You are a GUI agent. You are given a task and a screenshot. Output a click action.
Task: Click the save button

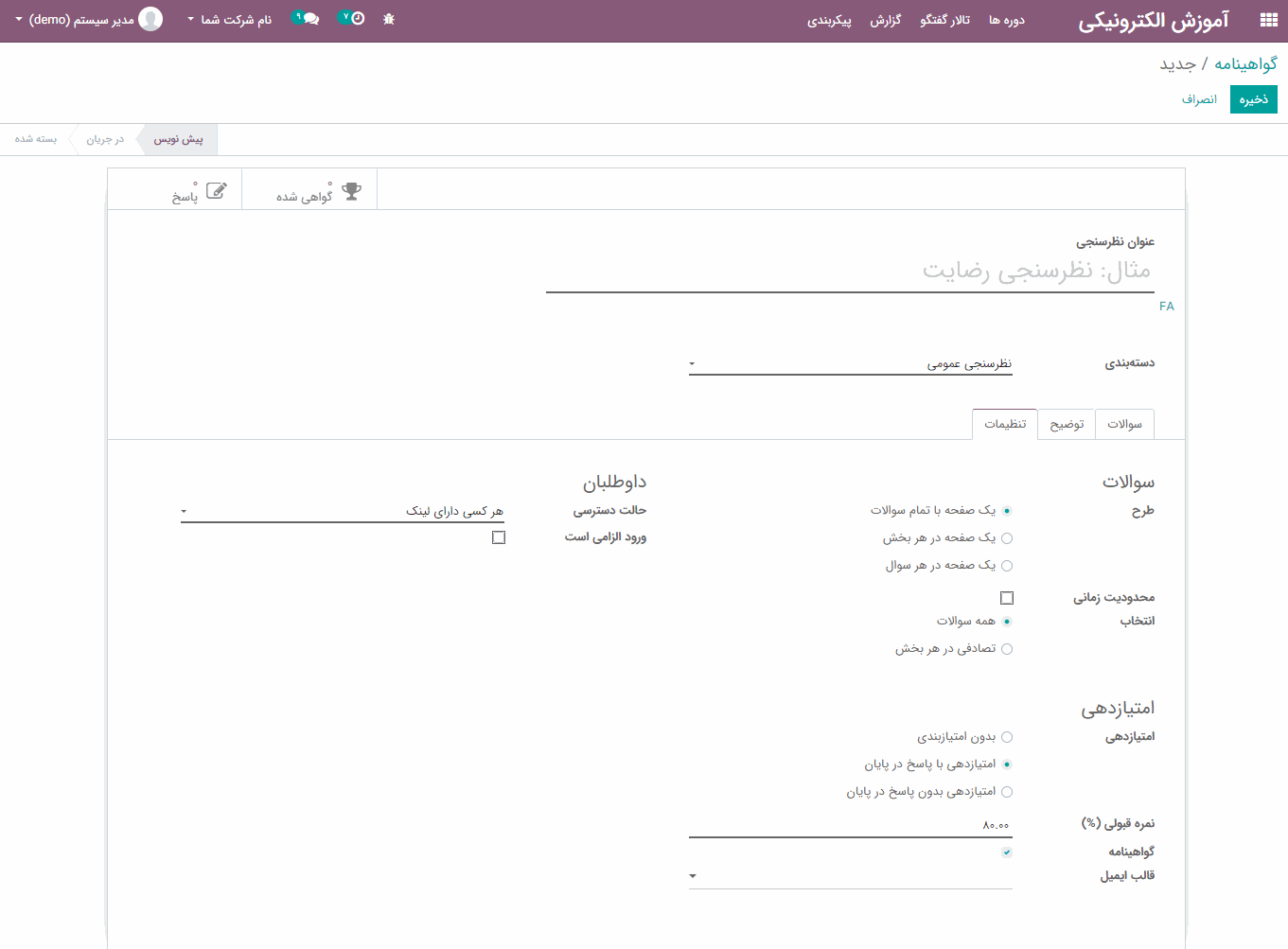1253,99
